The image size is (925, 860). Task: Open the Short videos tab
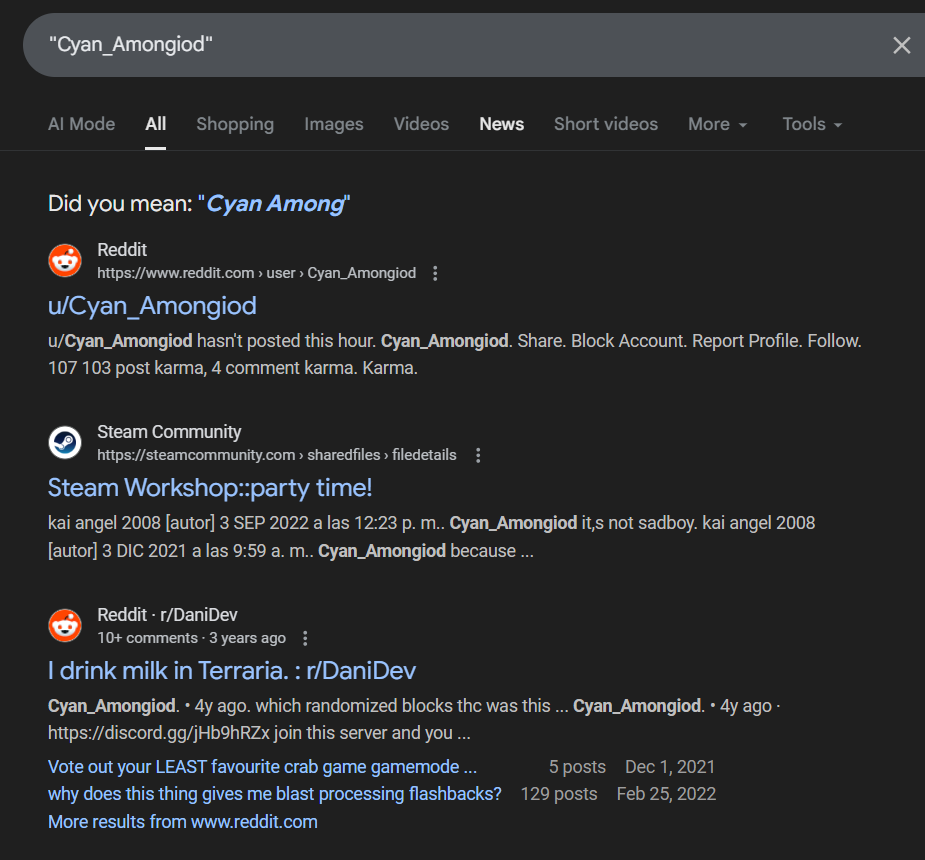[606, 124]
